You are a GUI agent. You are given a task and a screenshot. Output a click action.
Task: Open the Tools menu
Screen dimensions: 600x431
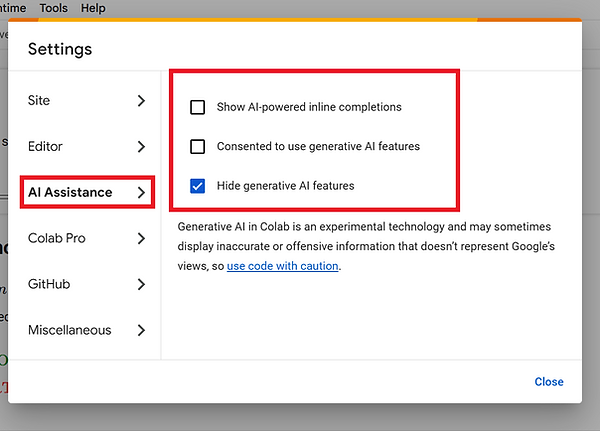coord(54,8)
